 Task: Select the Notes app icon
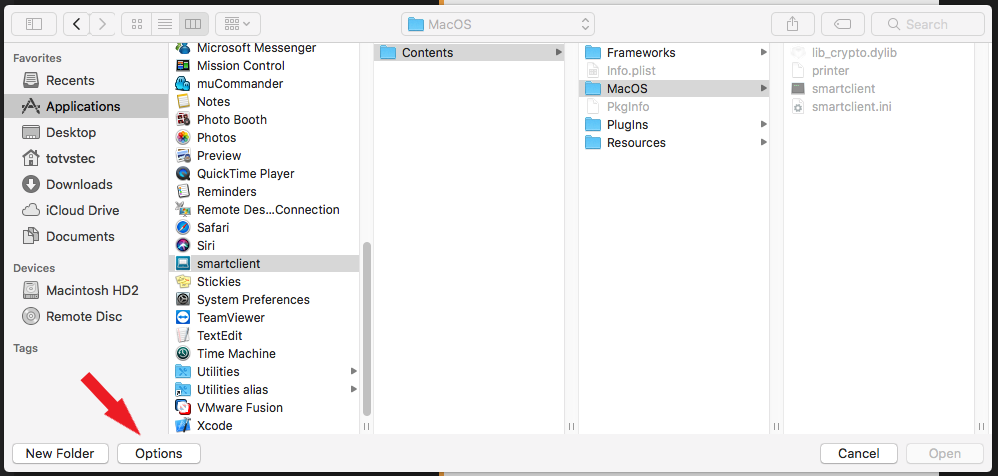coord(183,102)
